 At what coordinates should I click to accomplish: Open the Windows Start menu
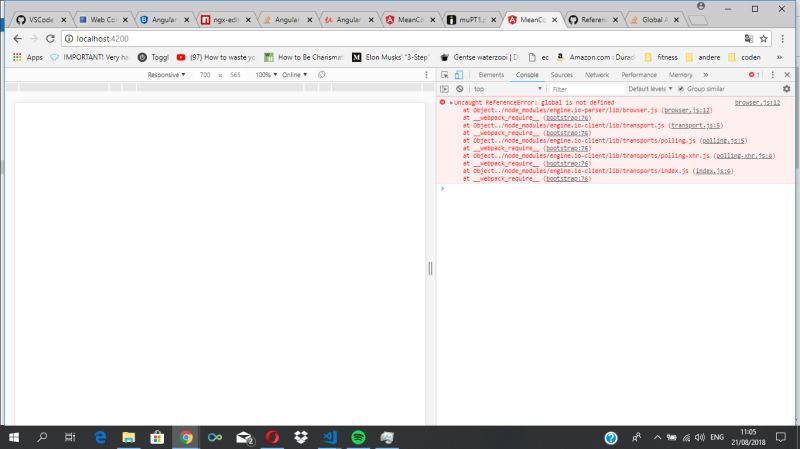(x=14, y=437)
